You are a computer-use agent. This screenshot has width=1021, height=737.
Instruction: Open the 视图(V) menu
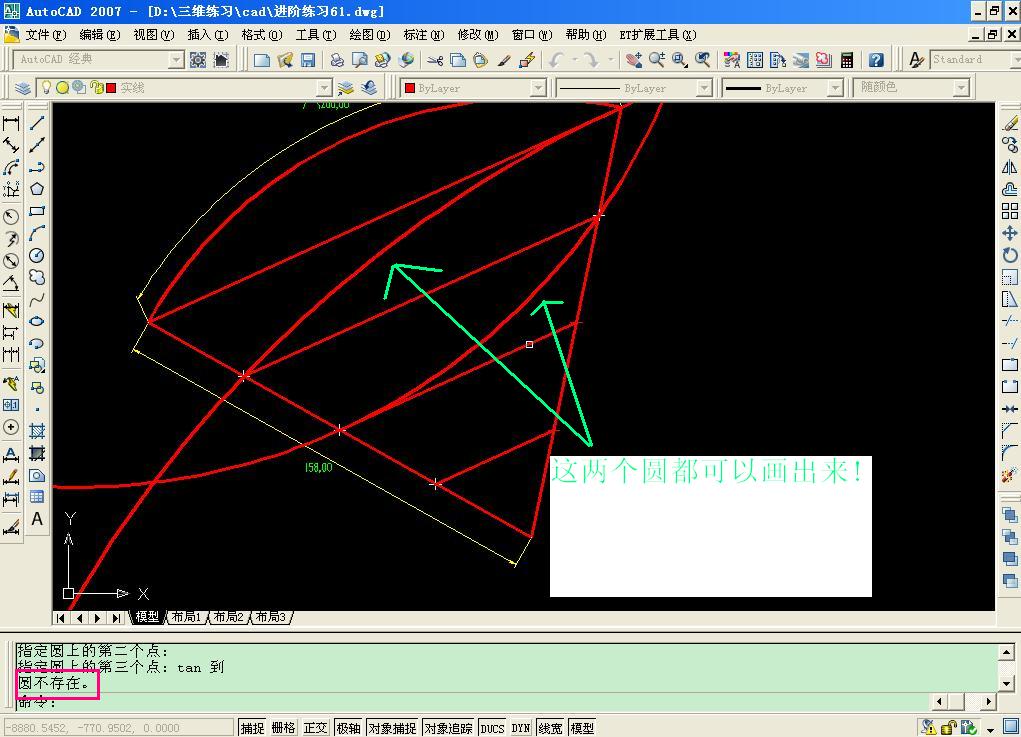[154, 35]
